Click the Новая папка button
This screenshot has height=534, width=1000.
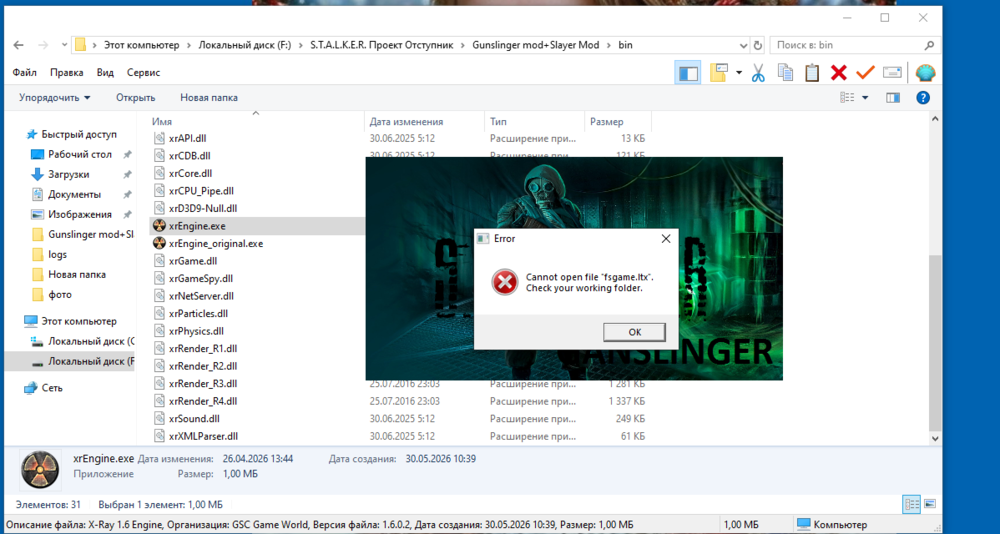click(209, 98)
